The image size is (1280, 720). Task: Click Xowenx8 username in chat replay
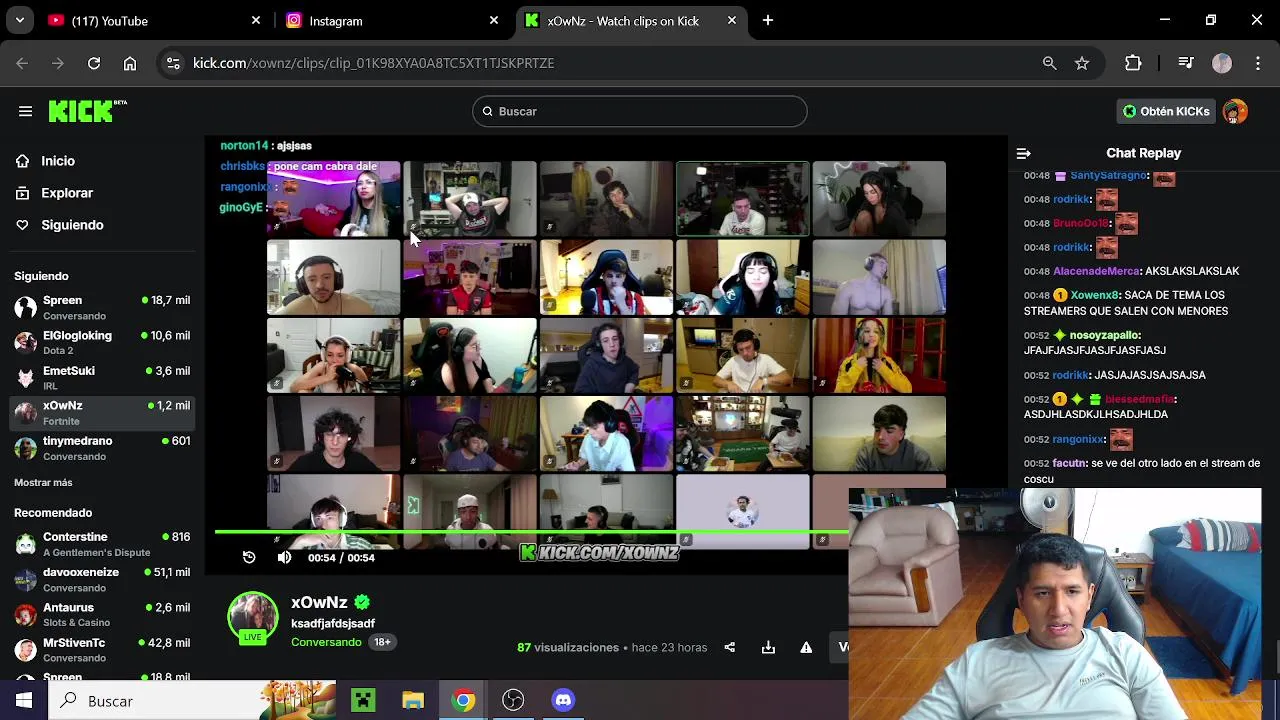coord(1094,295)
